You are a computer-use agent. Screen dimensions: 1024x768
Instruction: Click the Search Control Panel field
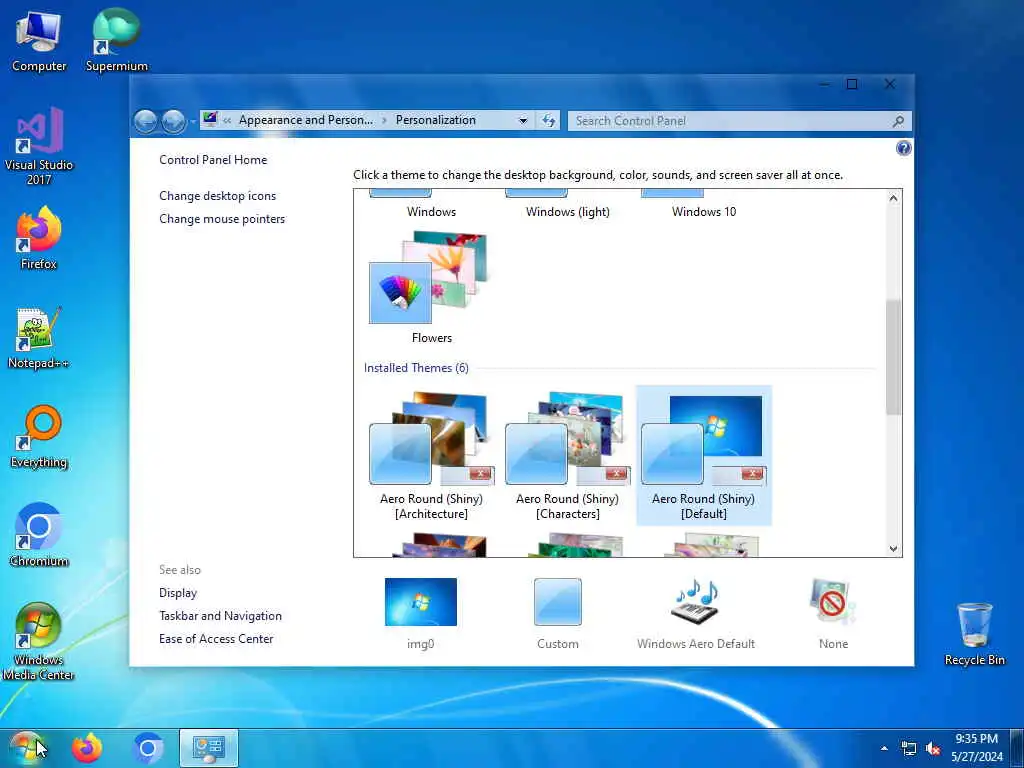[x=739, y=120]
